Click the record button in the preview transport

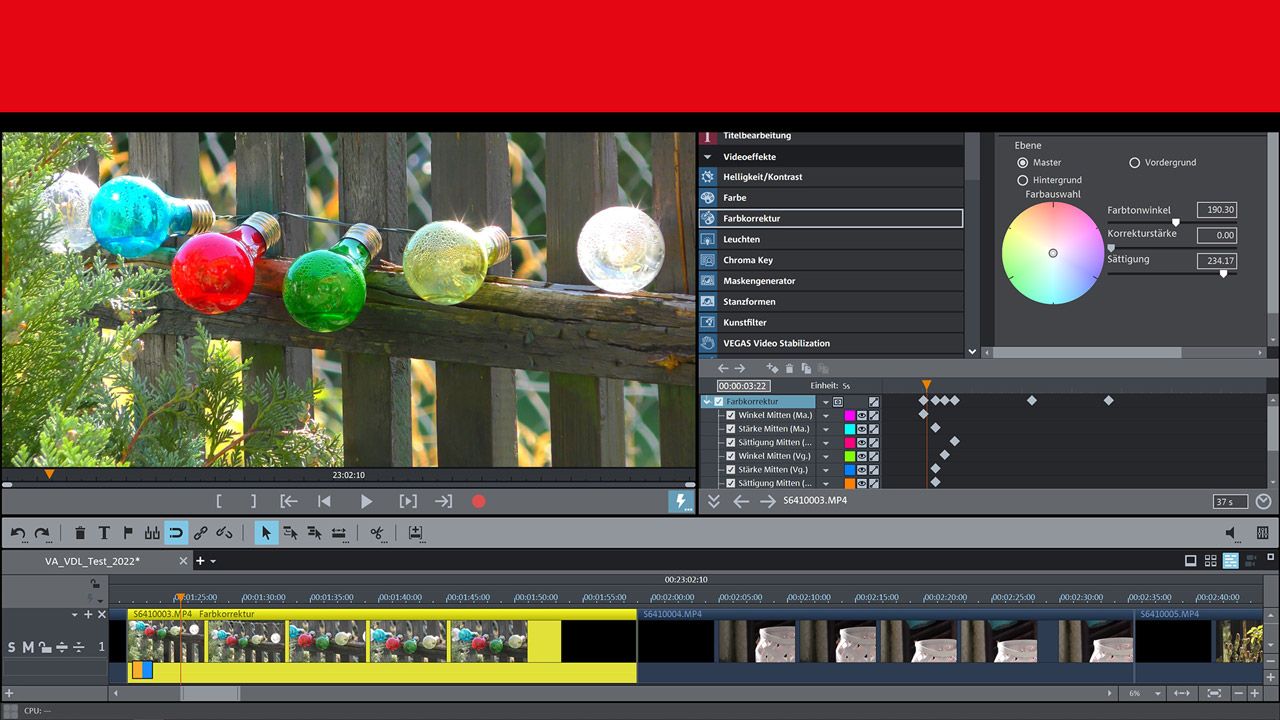pos(479,501)
